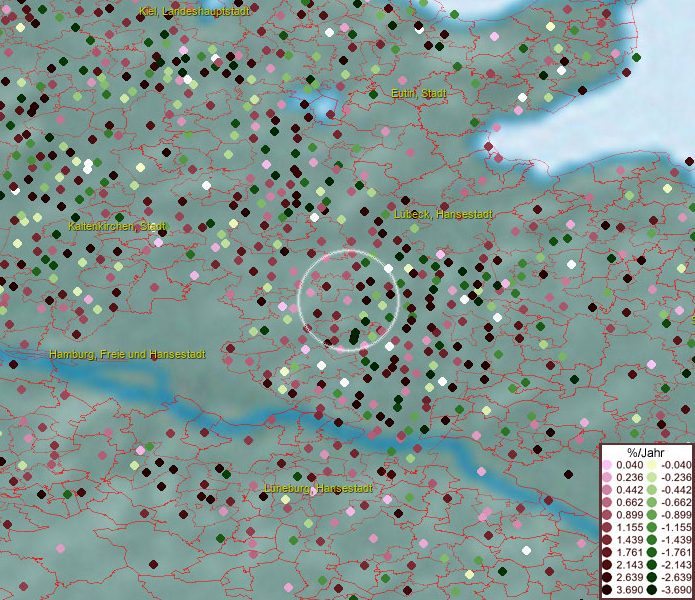Click the Eutin, Stadt map label
Screen dimensions: 695x600
click(x=418, y=94)
